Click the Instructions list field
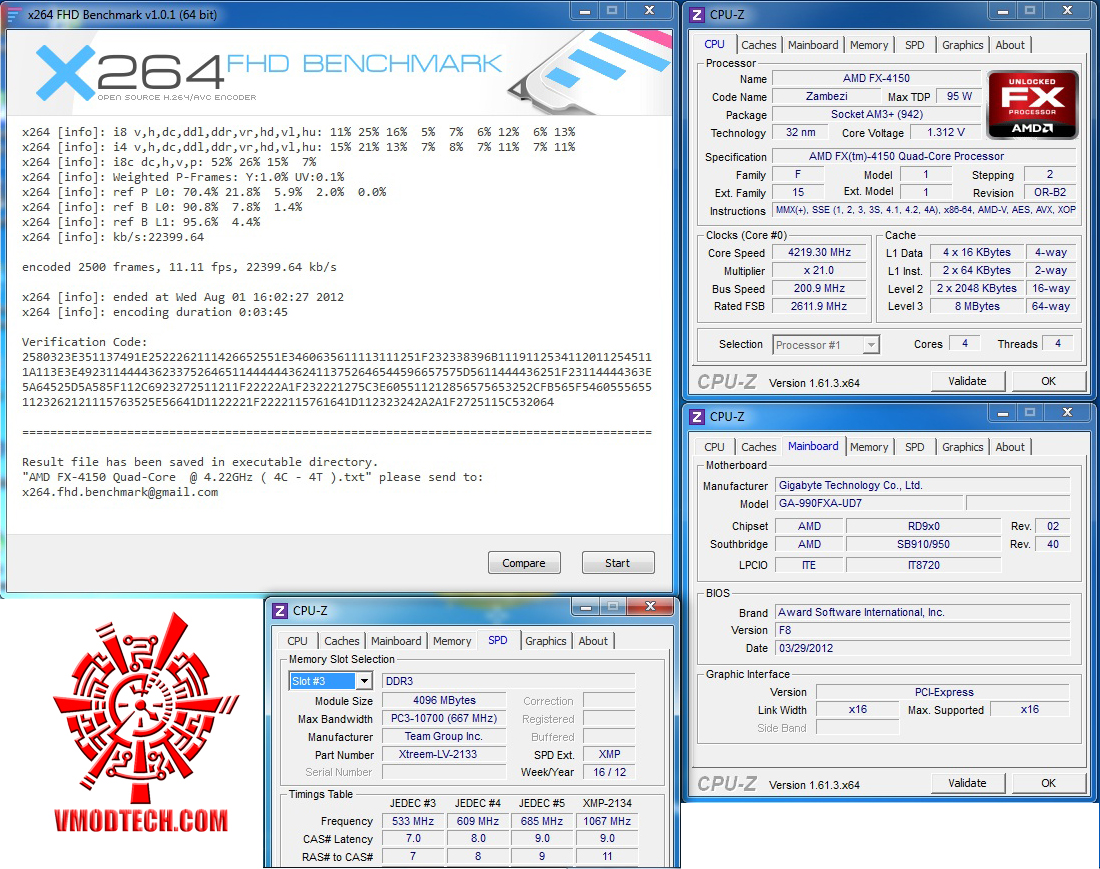This screenshot has height=869, width=1100. click(925, 210)
